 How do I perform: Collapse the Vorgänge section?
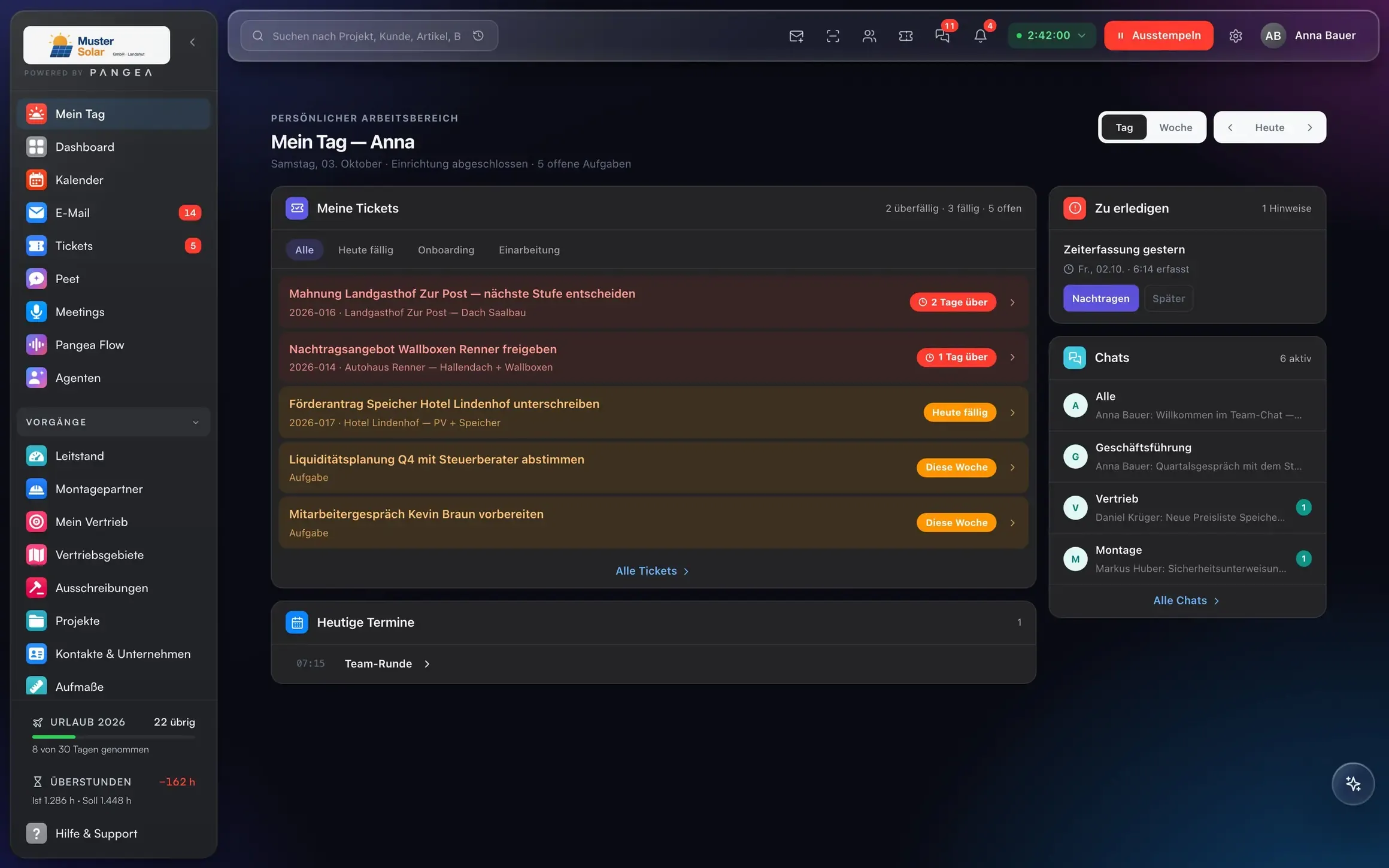tap(114, 422)
